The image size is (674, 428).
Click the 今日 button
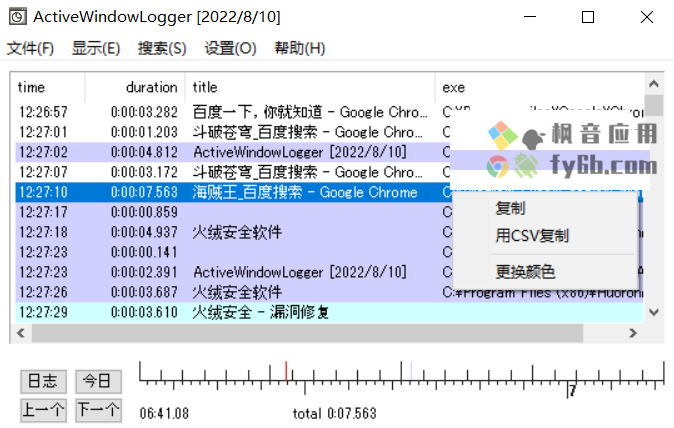click(x=98, y=381)
